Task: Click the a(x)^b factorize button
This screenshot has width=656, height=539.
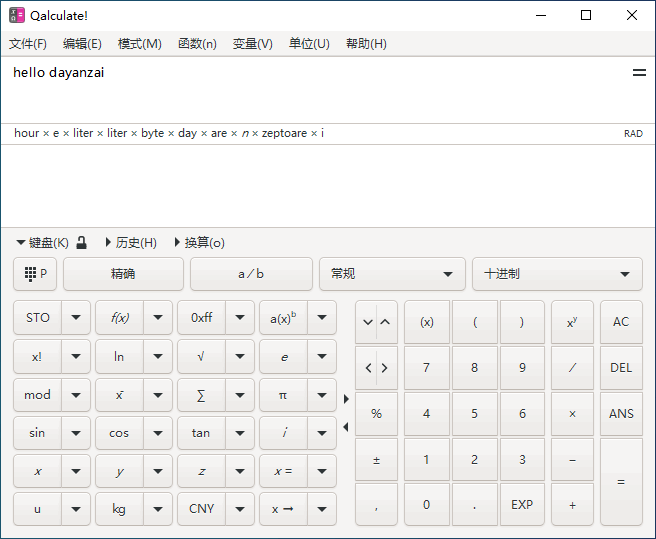Action: tap(283, 318)
